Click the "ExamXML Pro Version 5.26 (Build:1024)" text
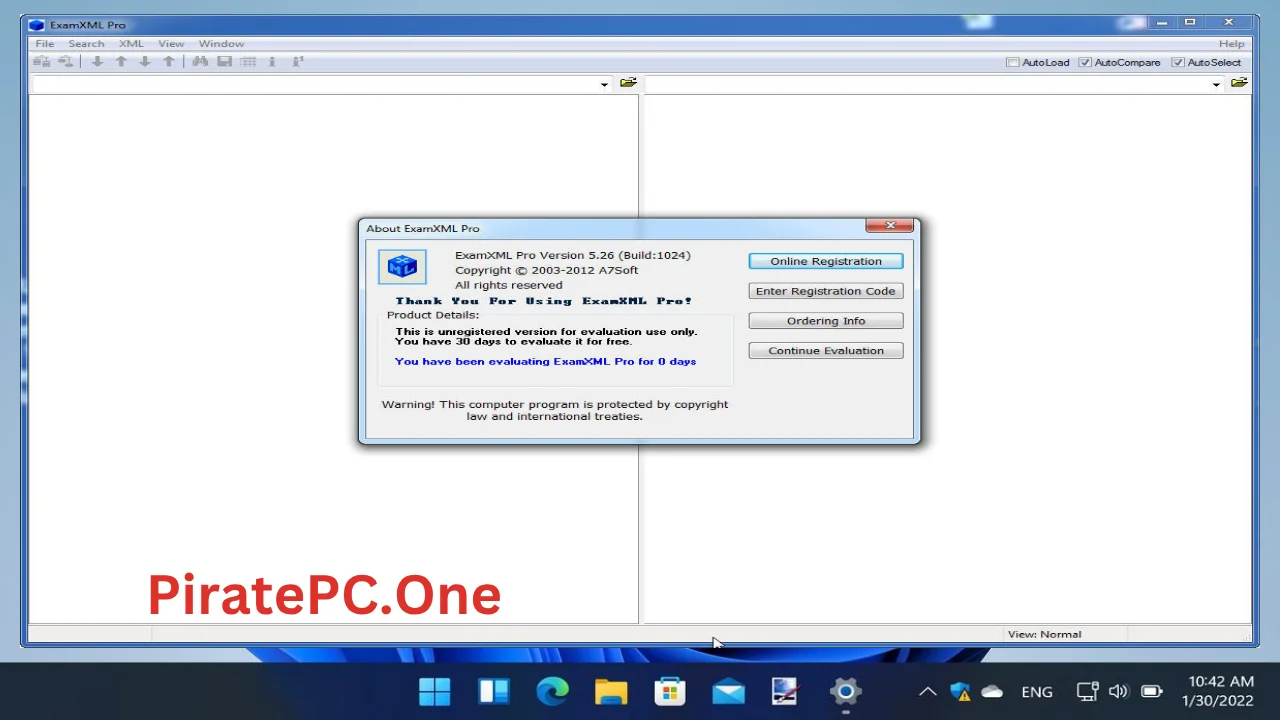 pyautogui.click(x=573, y=255)
